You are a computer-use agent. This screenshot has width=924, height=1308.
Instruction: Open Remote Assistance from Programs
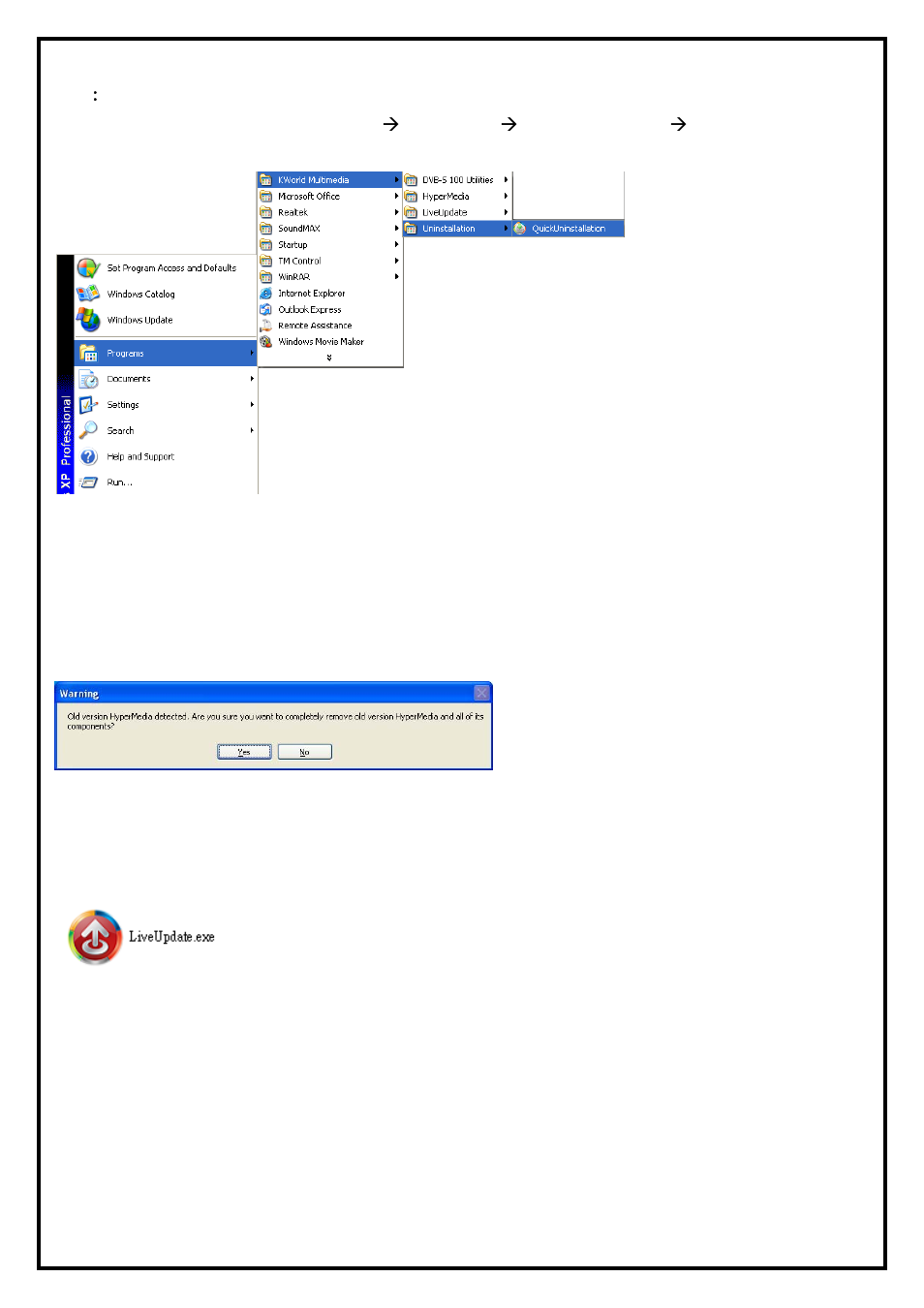(329, 326)
